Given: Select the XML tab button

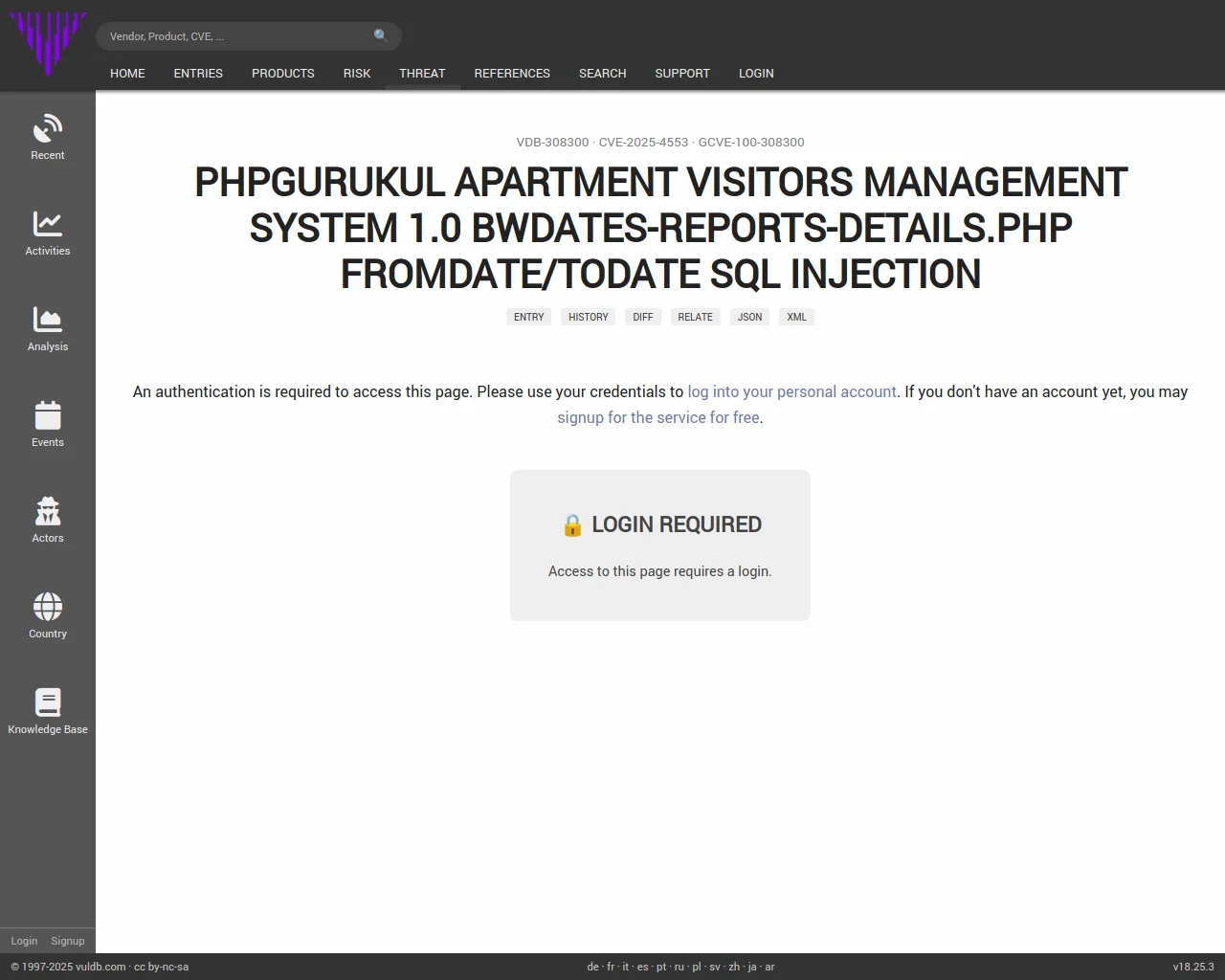Looking at the screenshot, I should pos(797,317).
